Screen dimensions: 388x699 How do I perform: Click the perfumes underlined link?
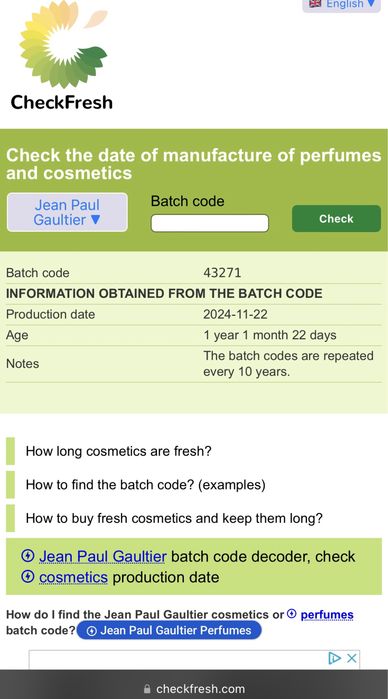pyautogui.click(x=327, y=615)
